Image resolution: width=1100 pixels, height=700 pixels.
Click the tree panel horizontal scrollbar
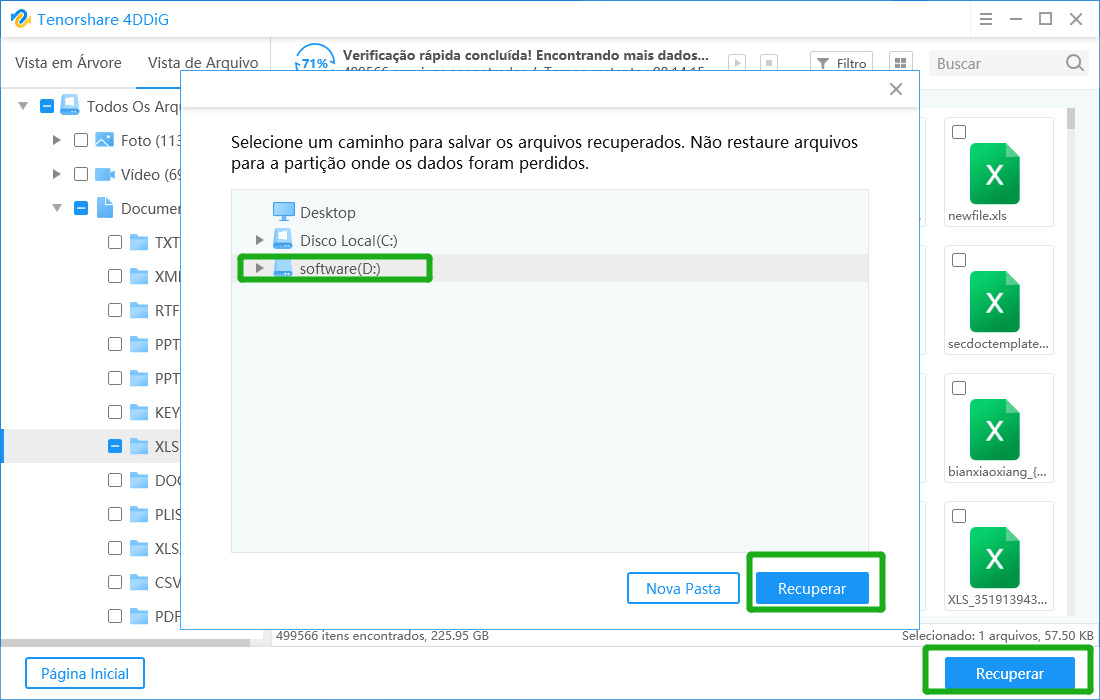pyautogui.click(x=126, y=642)
